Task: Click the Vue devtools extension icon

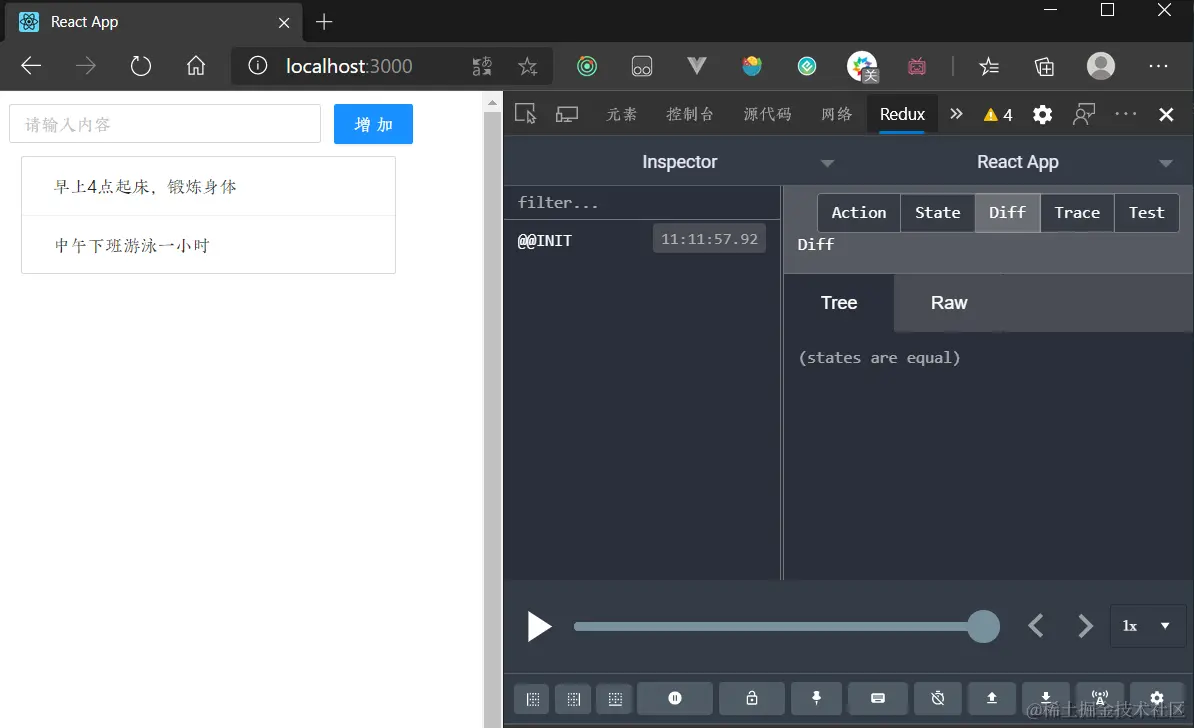Action: tap(696, 66)
